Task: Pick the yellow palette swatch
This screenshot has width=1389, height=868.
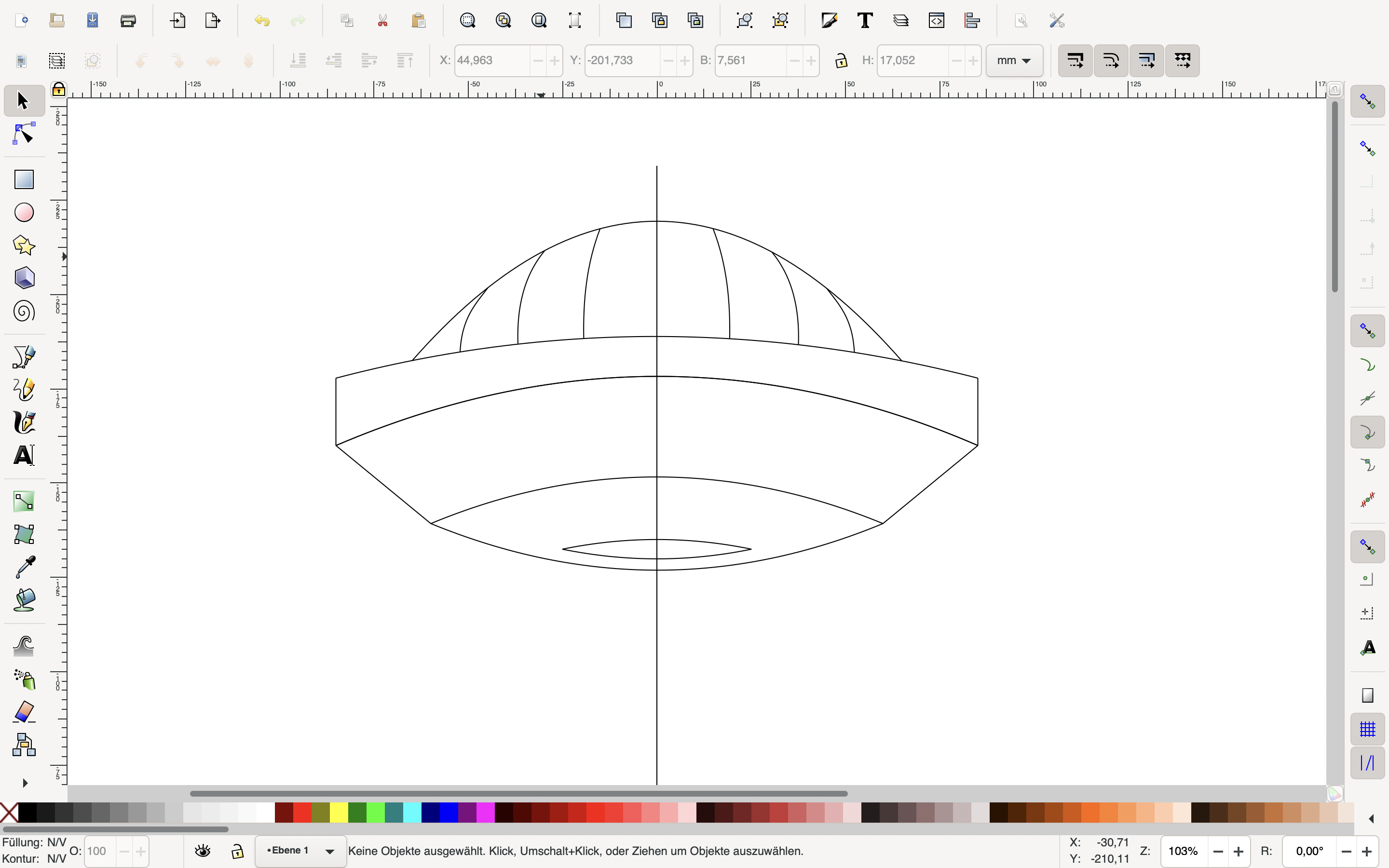Action: click(x=339, y=813)
